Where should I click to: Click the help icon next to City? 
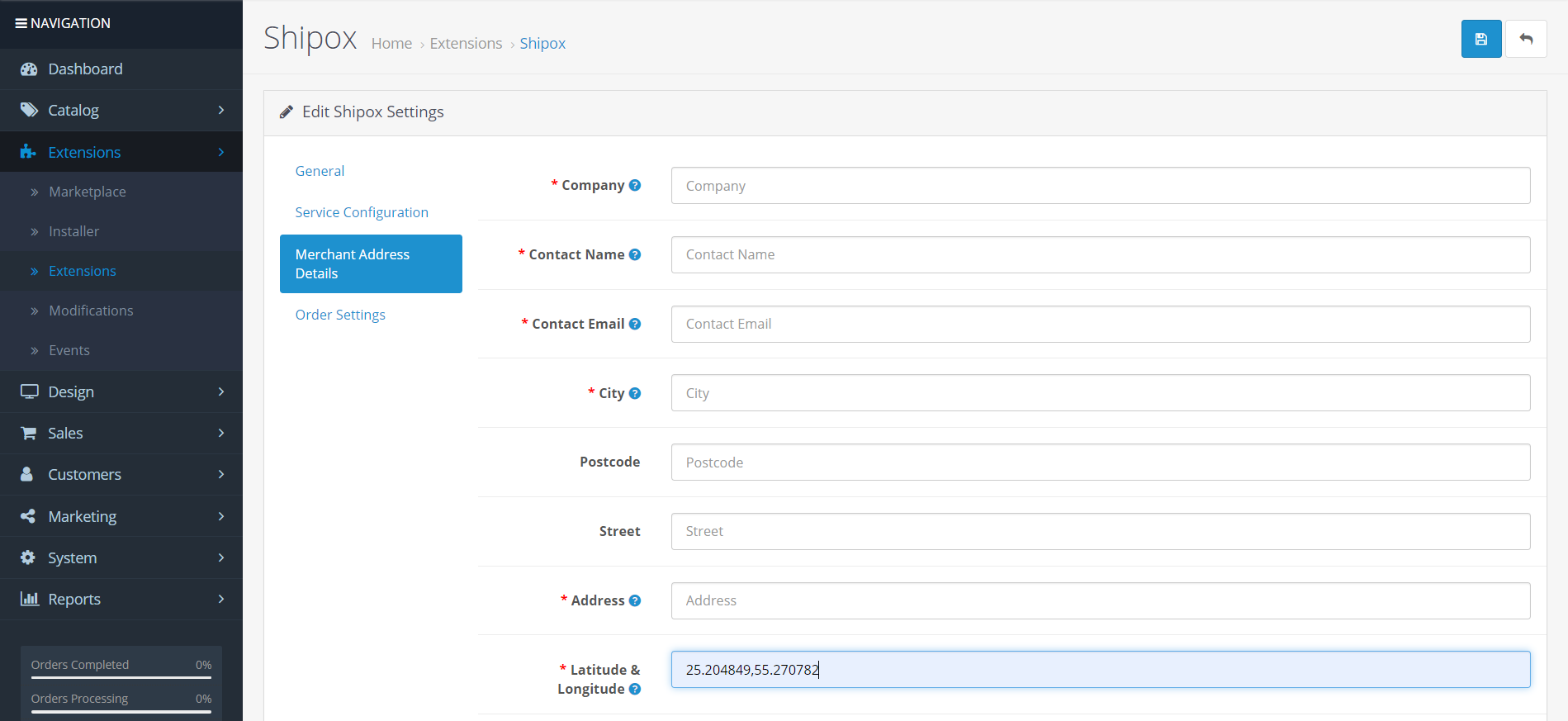click(x=635, y=393)
